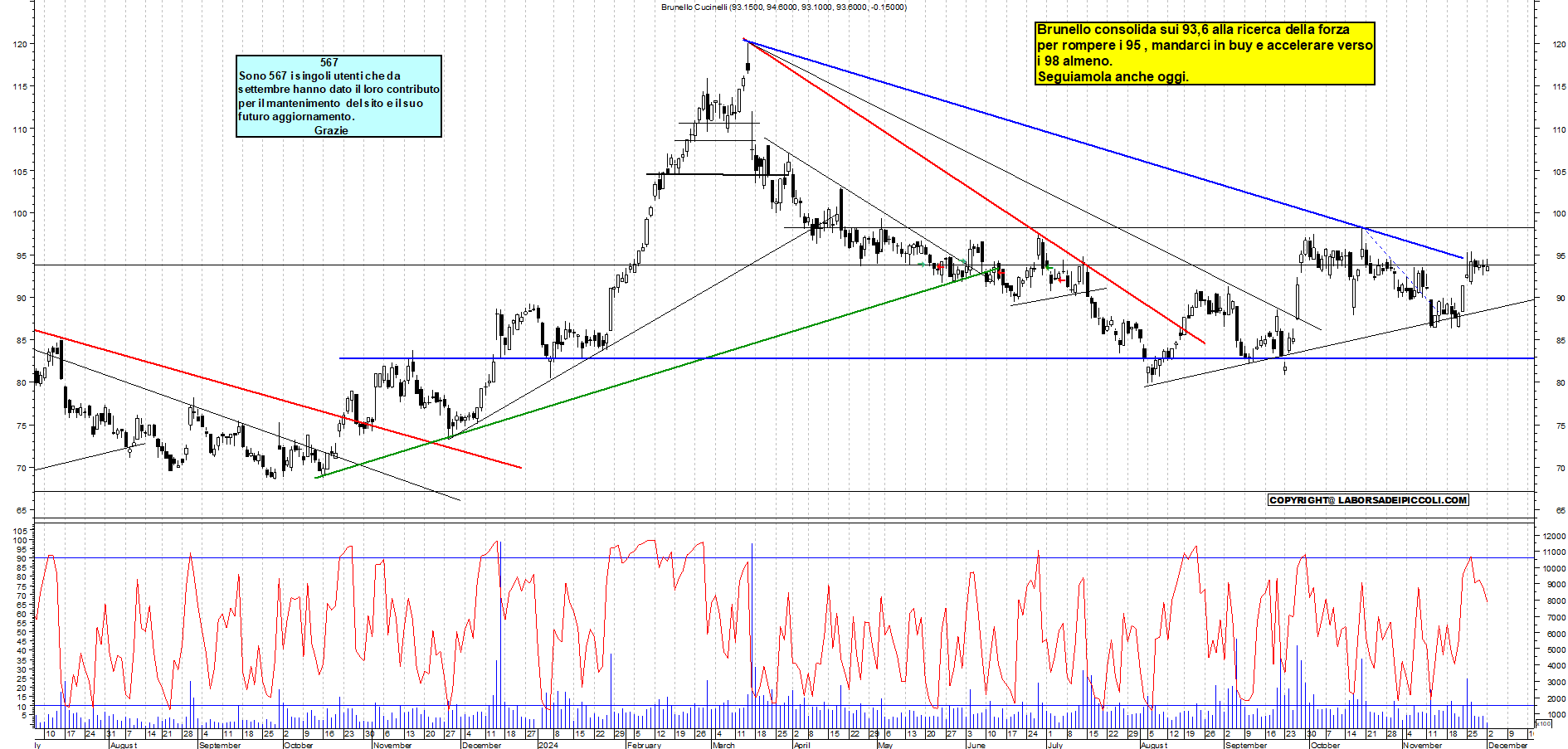1568x749 pixels.
Task: Click the '8000' volume scale value
Action: click(x=1556, y=601)
